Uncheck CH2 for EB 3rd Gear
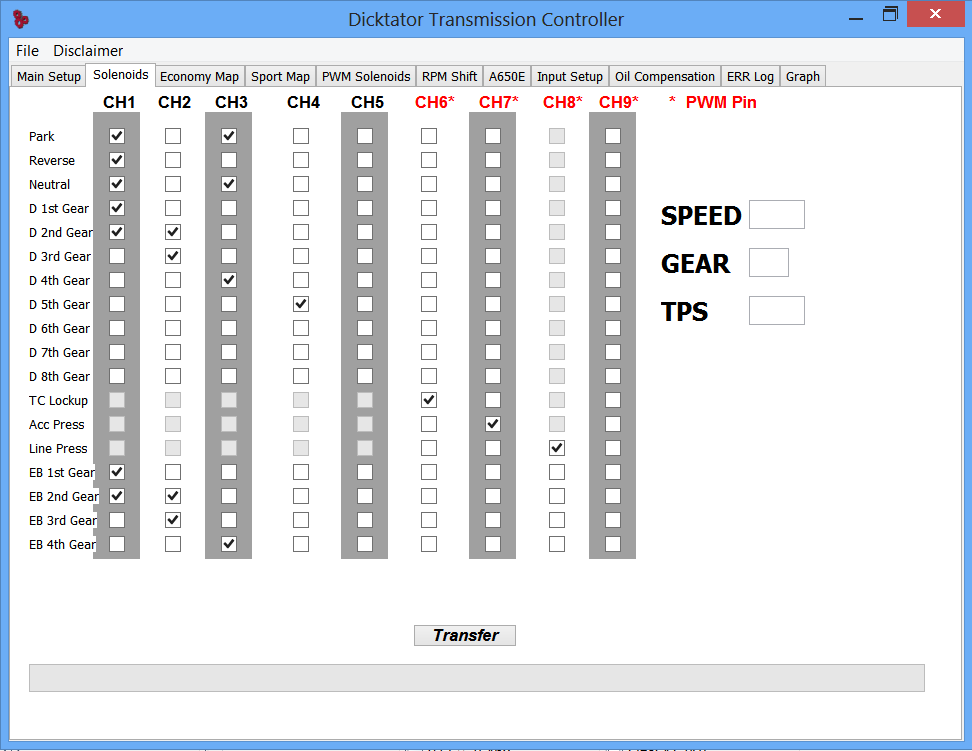 173,520
